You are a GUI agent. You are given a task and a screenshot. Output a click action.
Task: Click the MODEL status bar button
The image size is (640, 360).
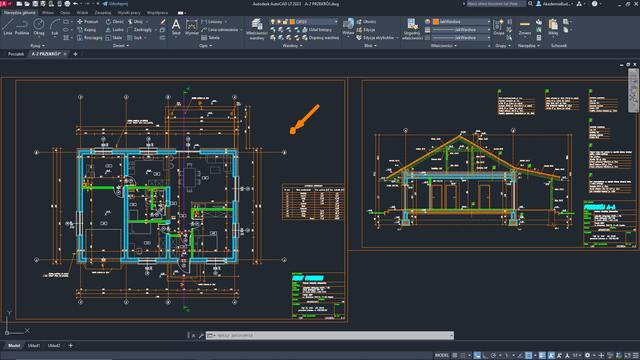point(442,356)
